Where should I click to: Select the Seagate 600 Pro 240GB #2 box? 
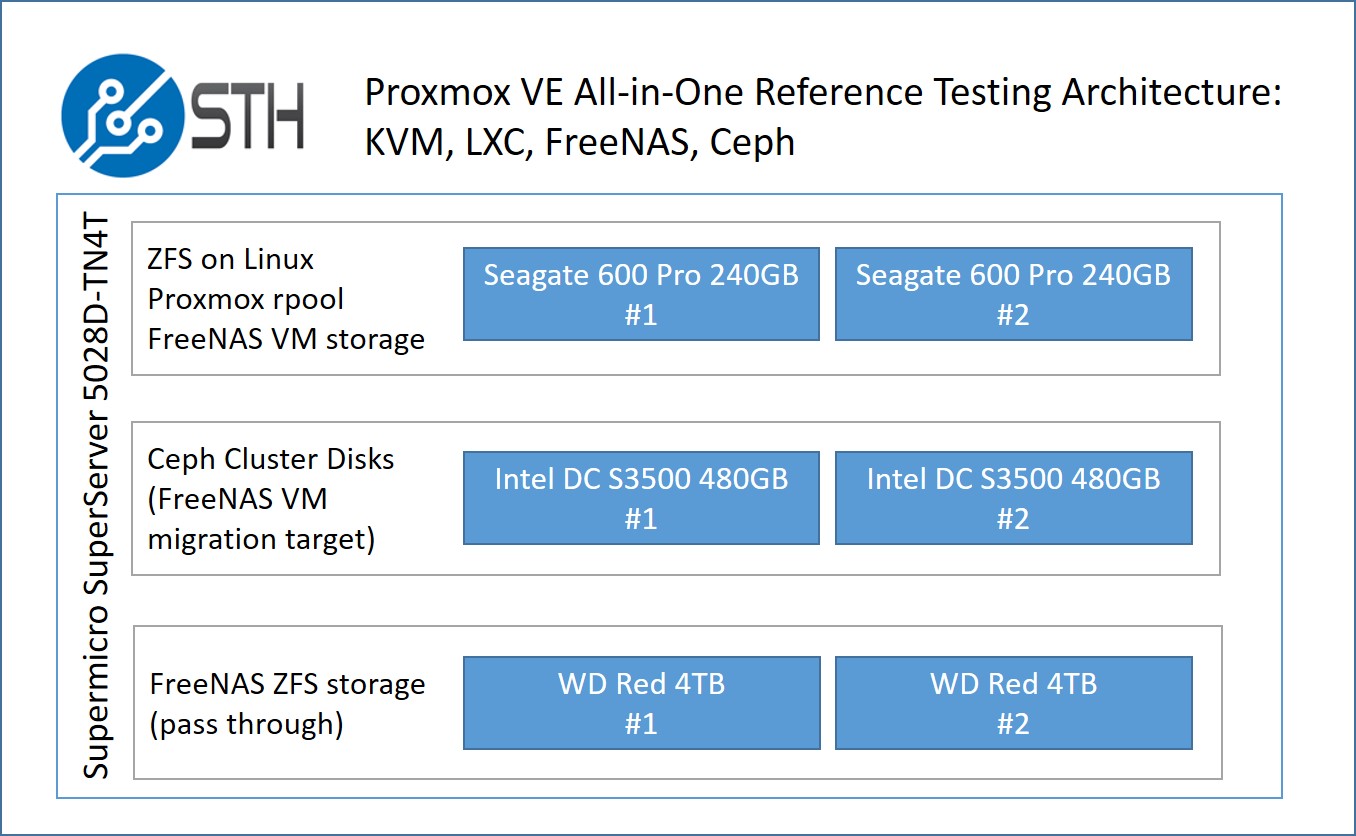(x=1013, y=294)
